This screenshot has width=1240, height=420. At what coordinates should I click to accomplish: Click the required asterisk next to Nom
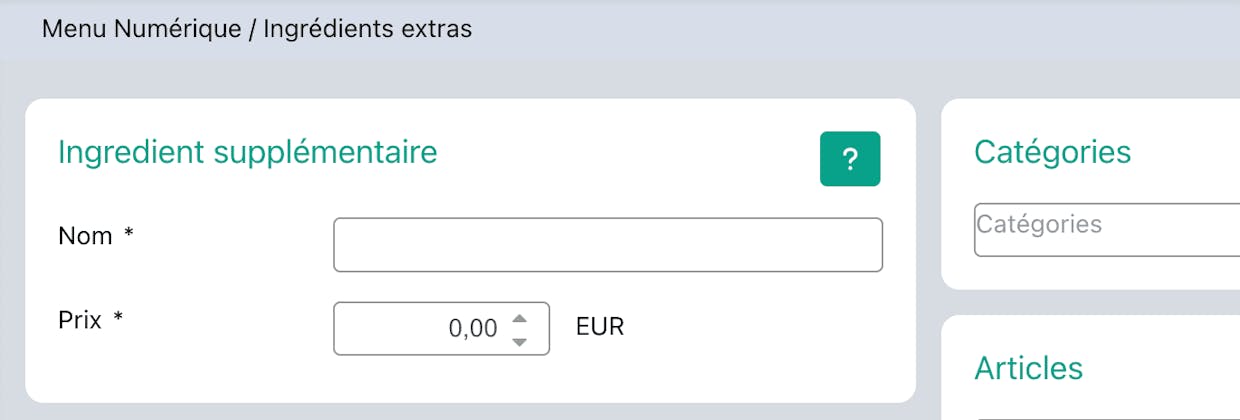coord(128,234)
